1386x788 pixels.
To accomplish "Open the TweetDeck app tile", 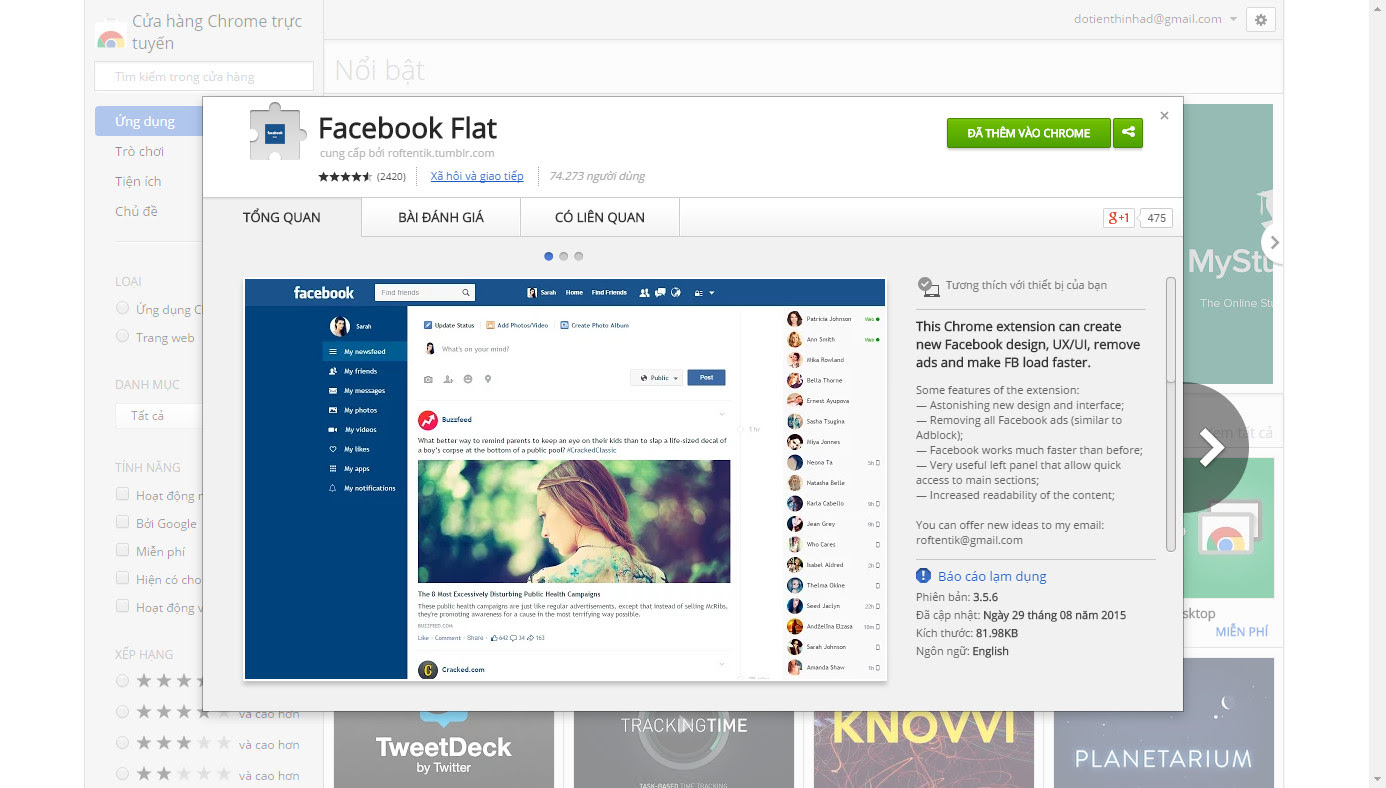I will [444, 749].
